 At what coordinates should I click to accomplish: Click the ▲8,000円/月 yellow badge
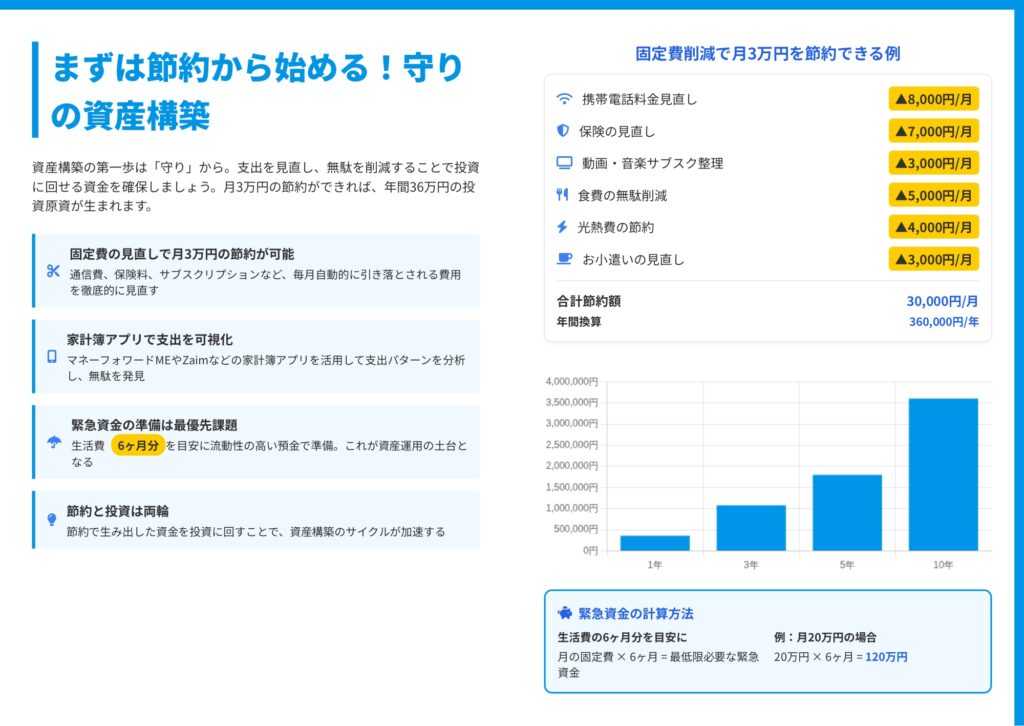[933, 99]
